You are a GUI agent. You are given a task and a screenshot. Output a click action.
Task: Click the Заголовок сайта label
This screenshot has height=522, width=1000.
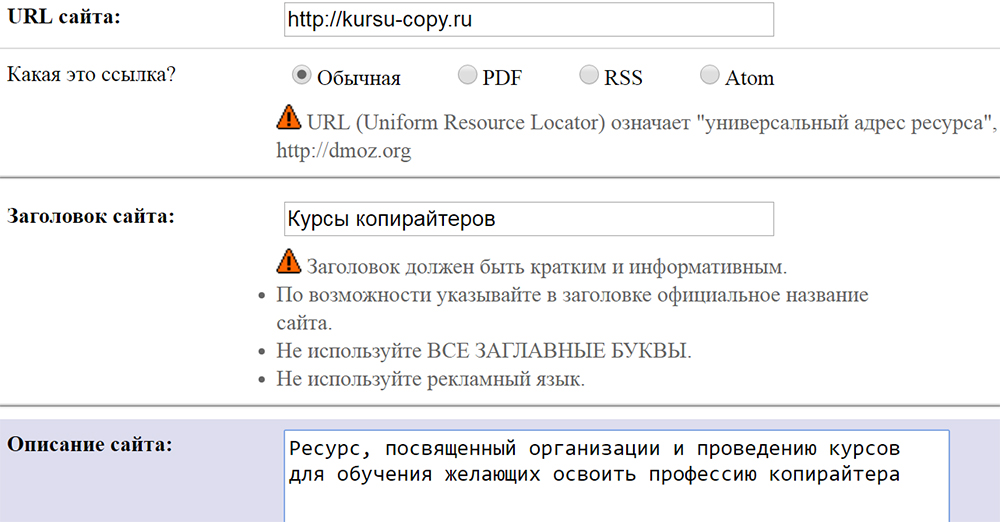[x=90, y=216]
